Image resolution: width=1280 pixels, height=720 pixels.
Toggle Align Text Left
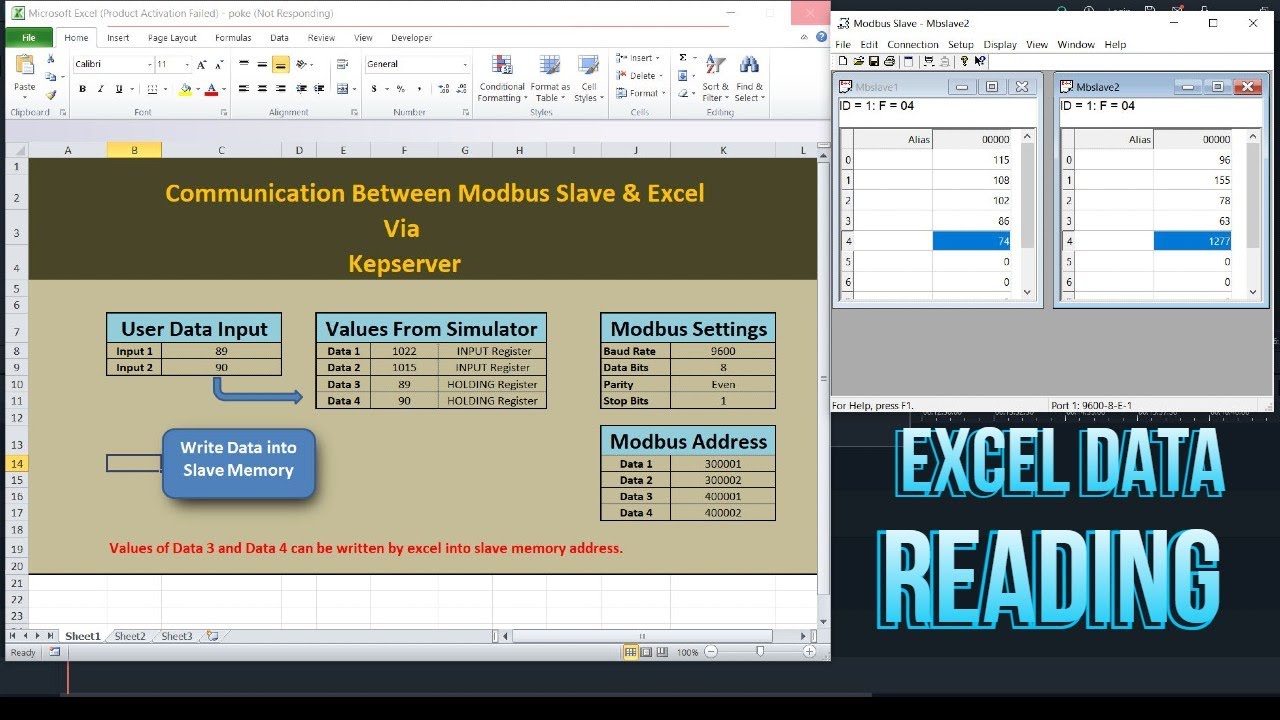pos(244,89)
